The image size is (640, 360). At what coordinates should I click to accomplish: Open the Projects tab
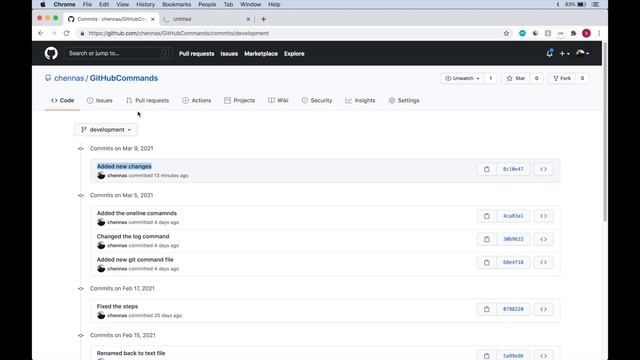pos(240,100)
